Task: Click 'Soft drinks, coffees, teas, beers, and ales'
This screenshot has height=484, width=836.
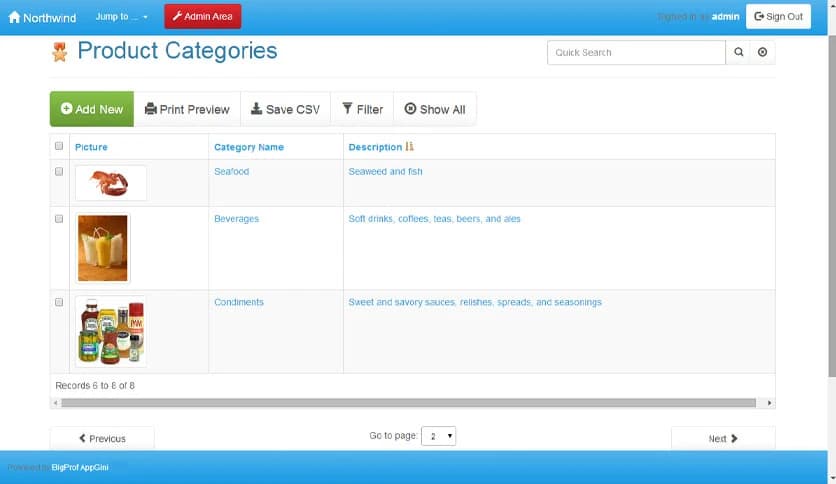Action: tap(435, 219)
